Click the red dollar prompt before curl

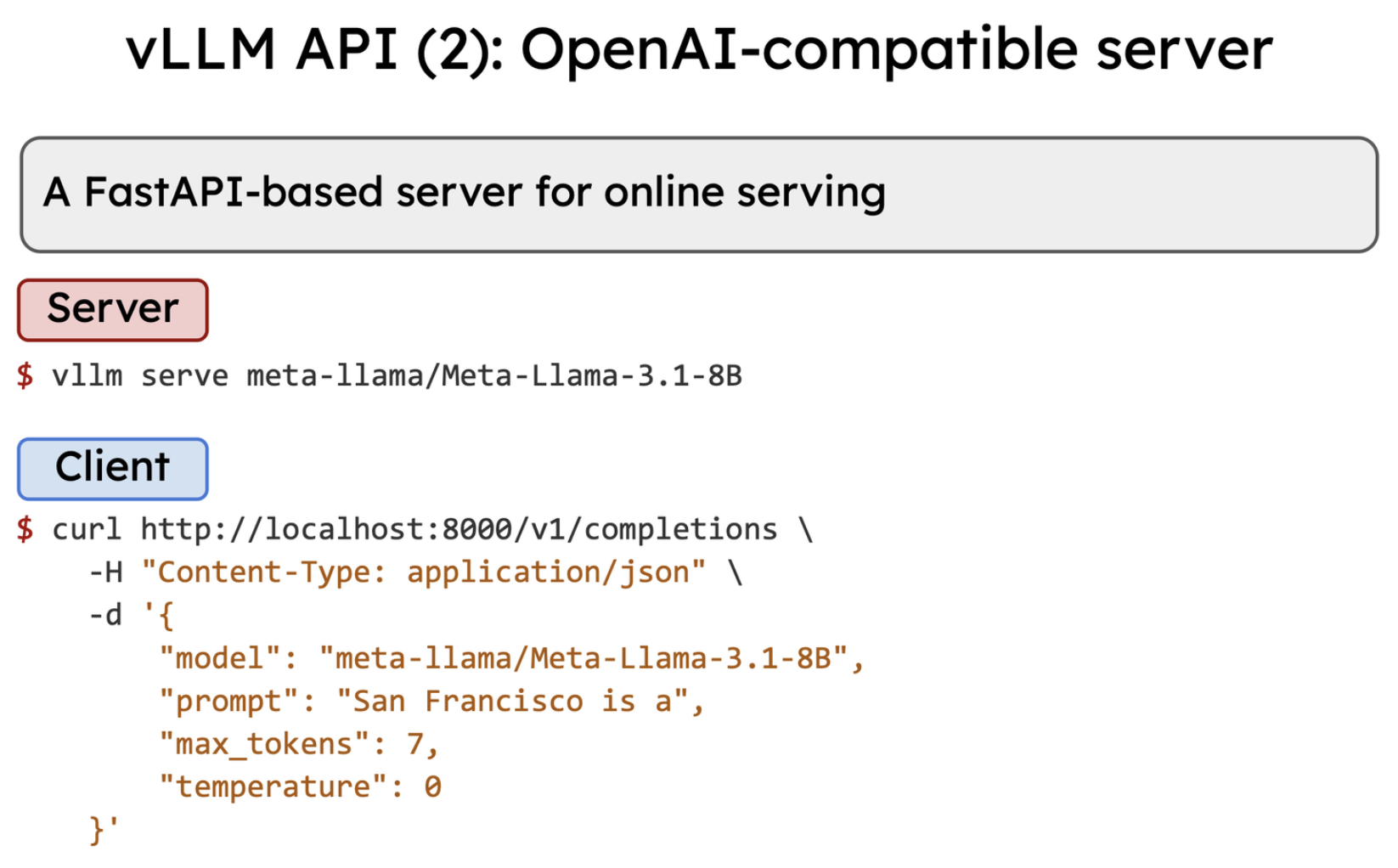25,529
